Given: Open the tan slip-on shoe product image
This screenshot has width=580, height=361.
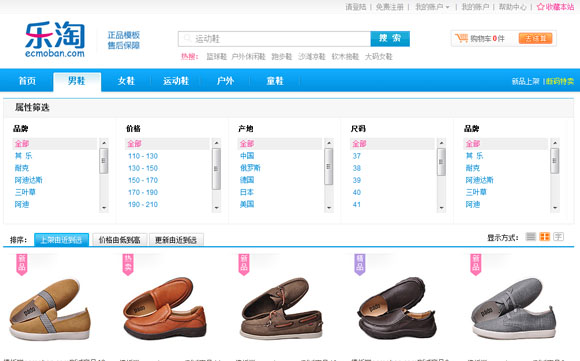Looking at the screenshot, I should click(50, 309).
